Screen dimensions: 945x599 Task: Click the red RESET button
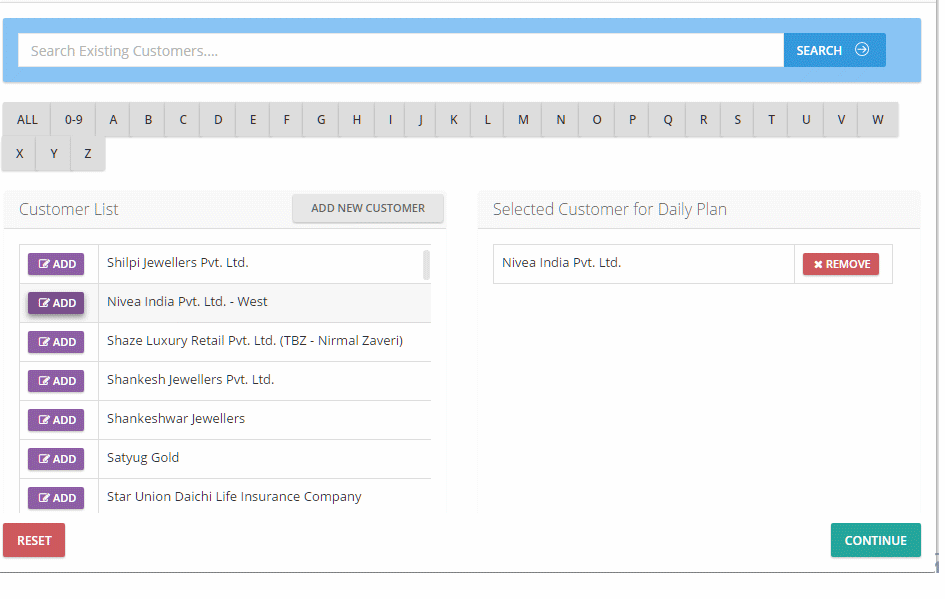tap(34, 540)
